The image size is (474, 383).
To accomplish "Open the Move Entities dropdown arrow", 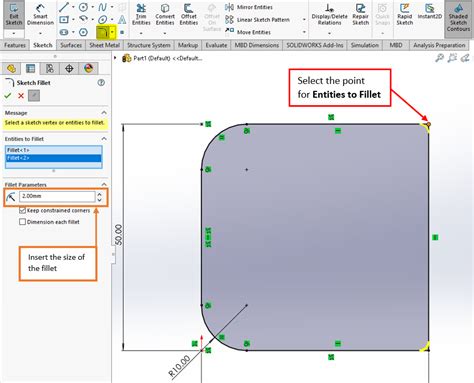I will (304, 32).
